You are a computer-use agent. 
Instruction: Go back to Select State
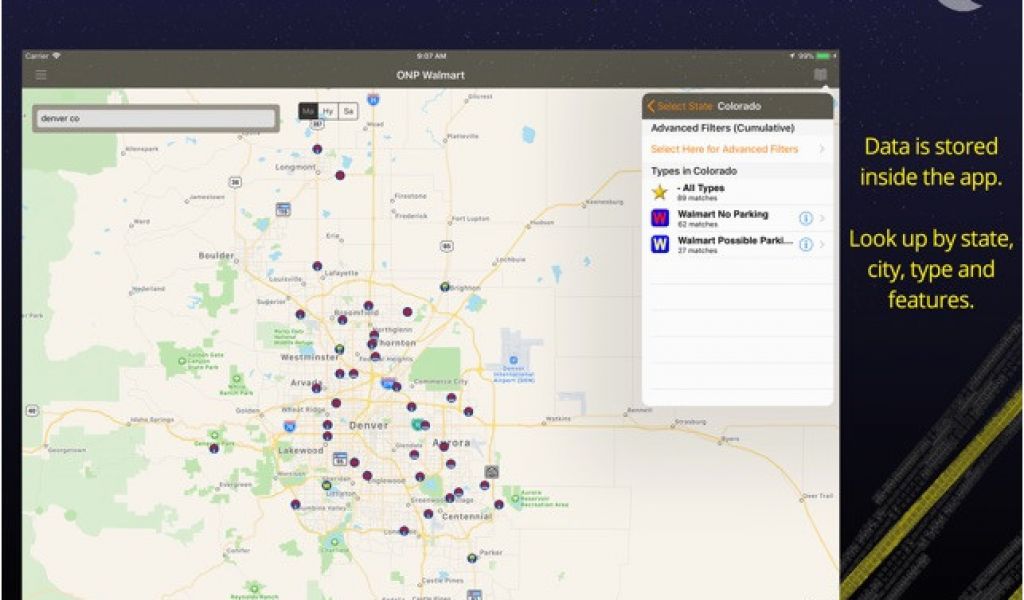679,106
